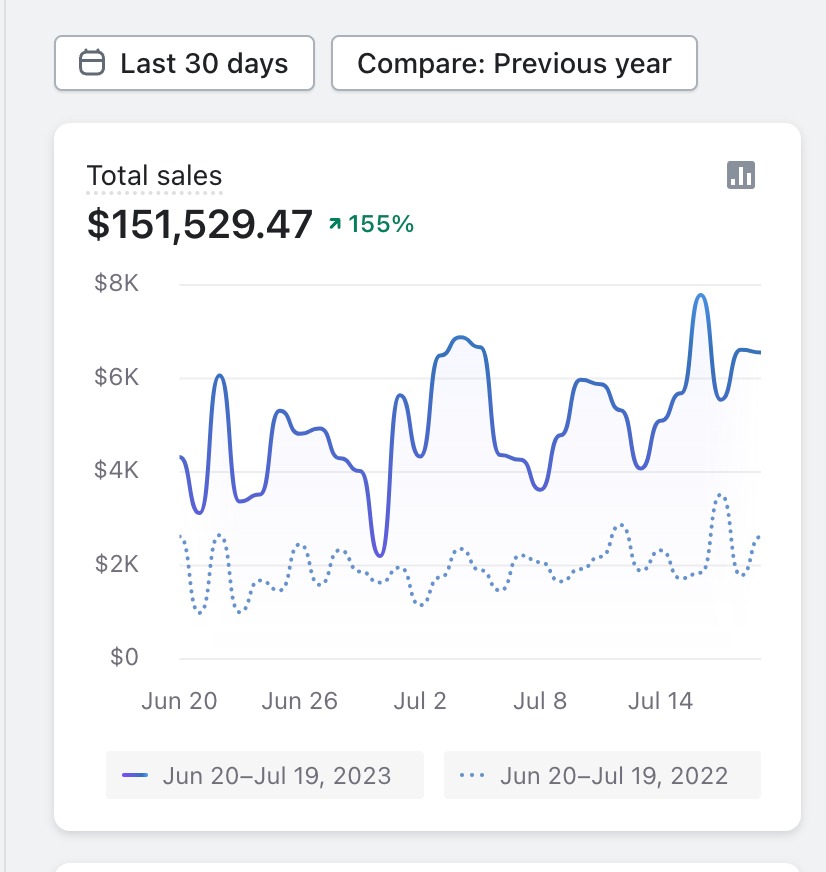The height and width of the screenshot is (872, 826).
Task: Open the Last 30 days date picker
Action: click(x=184, y=63)
